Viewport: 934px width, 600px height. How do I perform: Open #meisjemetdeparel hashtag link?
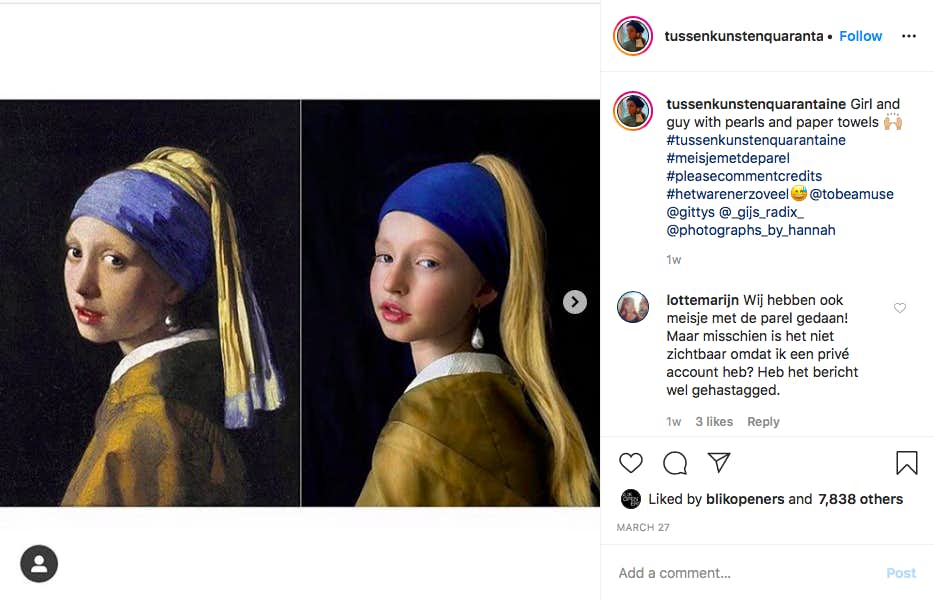(x=728, y=158)
